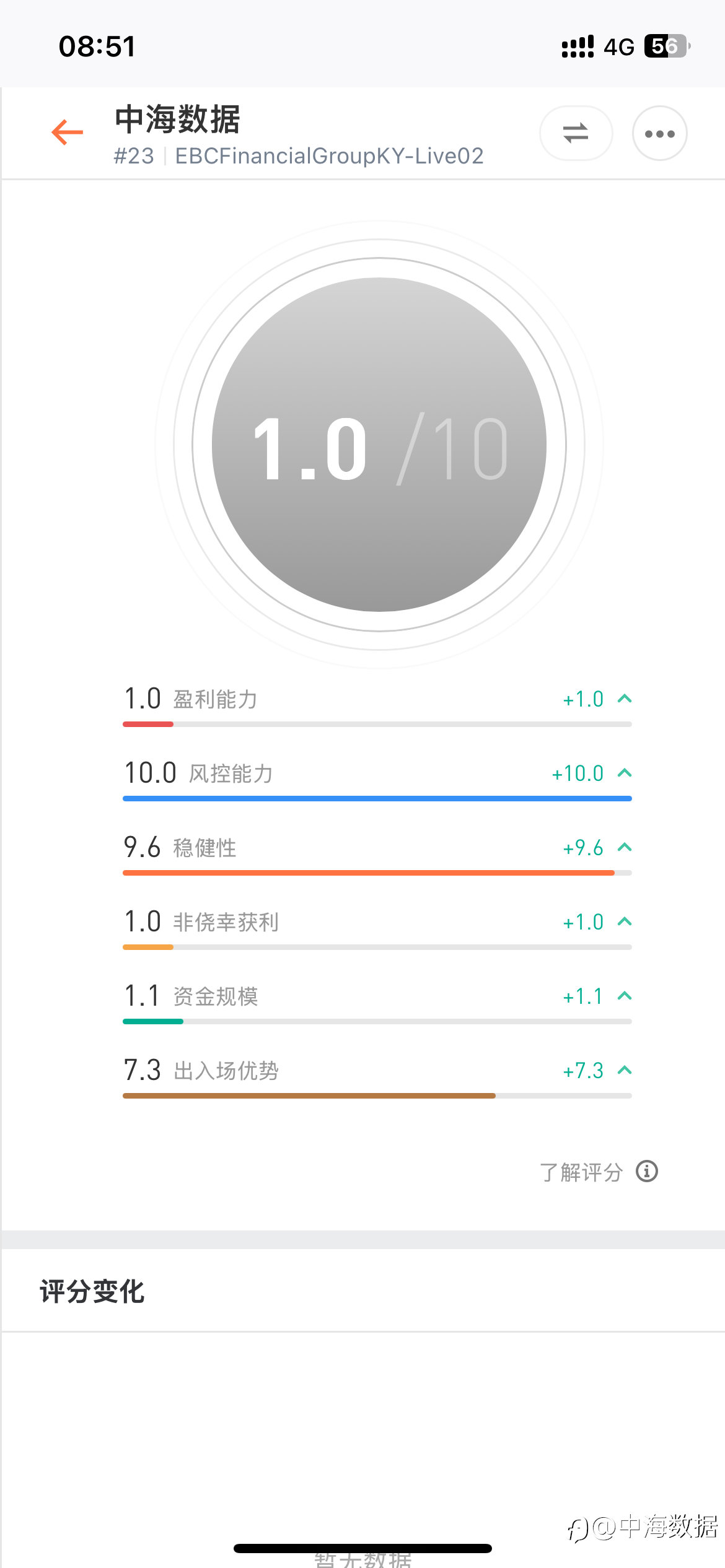Expand the 资金规模 chevron arrow
The image size is (725, 1568).
pos(625,996)
